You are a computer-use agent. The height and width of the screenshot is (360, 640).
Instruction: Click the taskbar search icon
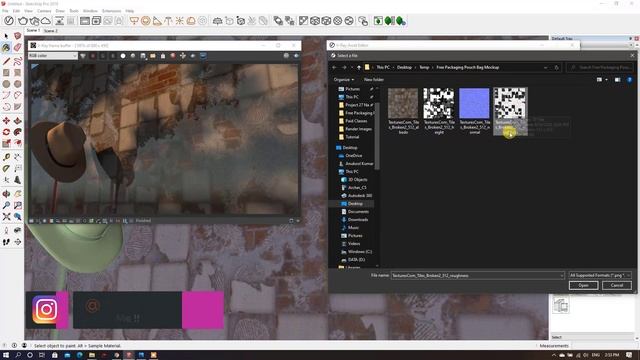[x=18, y=355]
